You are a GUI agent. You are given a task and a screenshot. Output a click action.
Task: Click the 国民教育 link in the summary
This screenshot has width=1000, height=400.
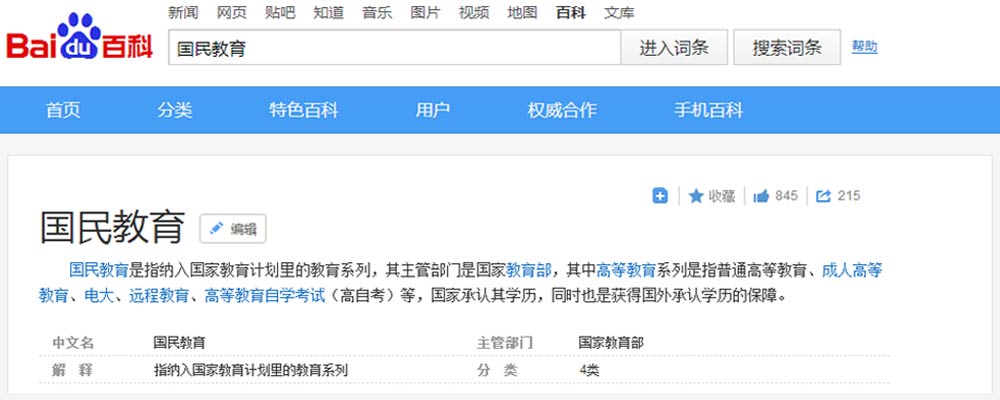point(99,270)
